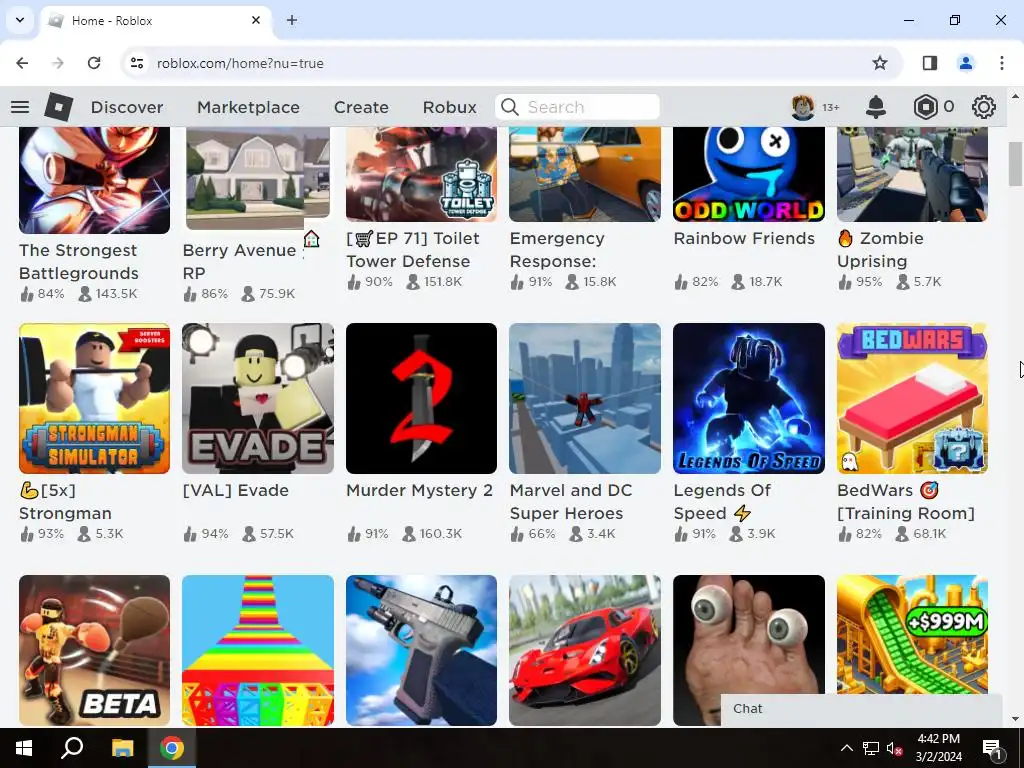
Task: Open Chrome side panel icon
Action: pyautogui.click(x=929, y=63)
